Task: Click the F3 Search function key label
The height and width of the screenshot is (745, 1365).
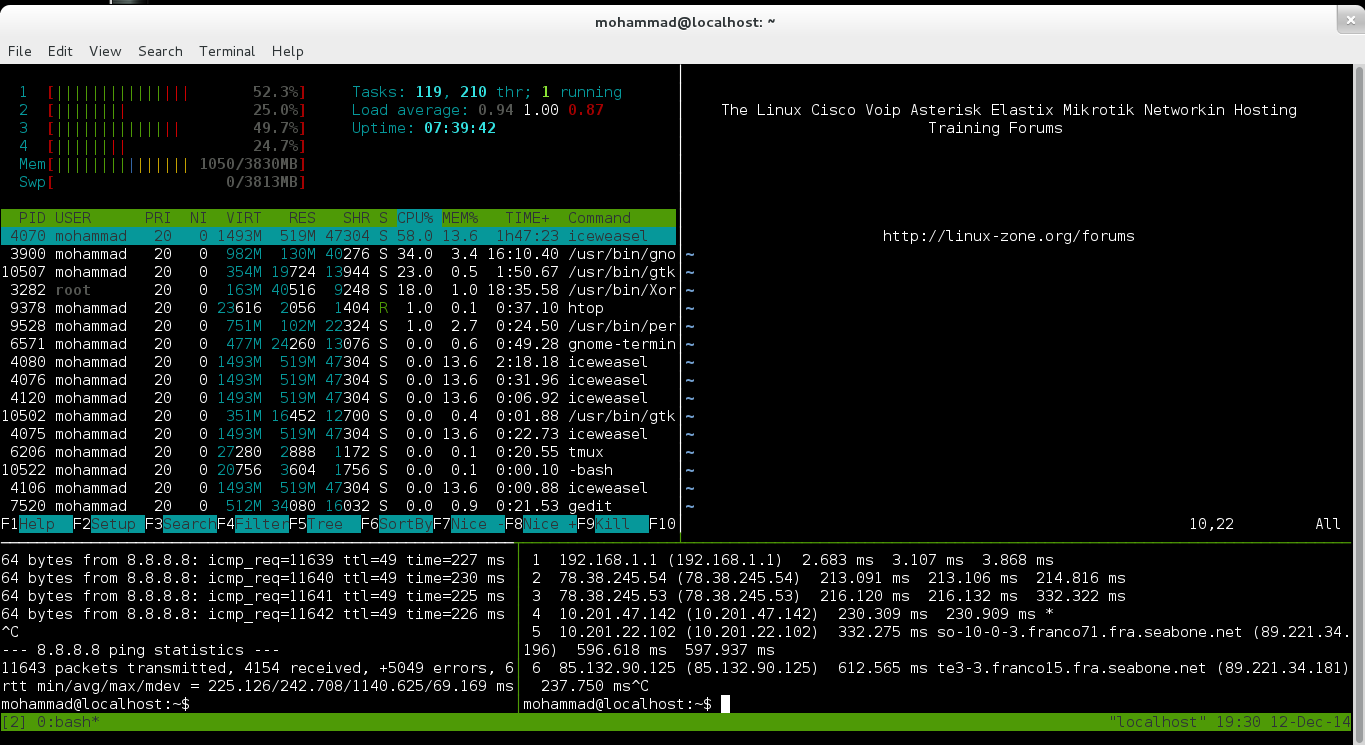Action: pos(189,524)
